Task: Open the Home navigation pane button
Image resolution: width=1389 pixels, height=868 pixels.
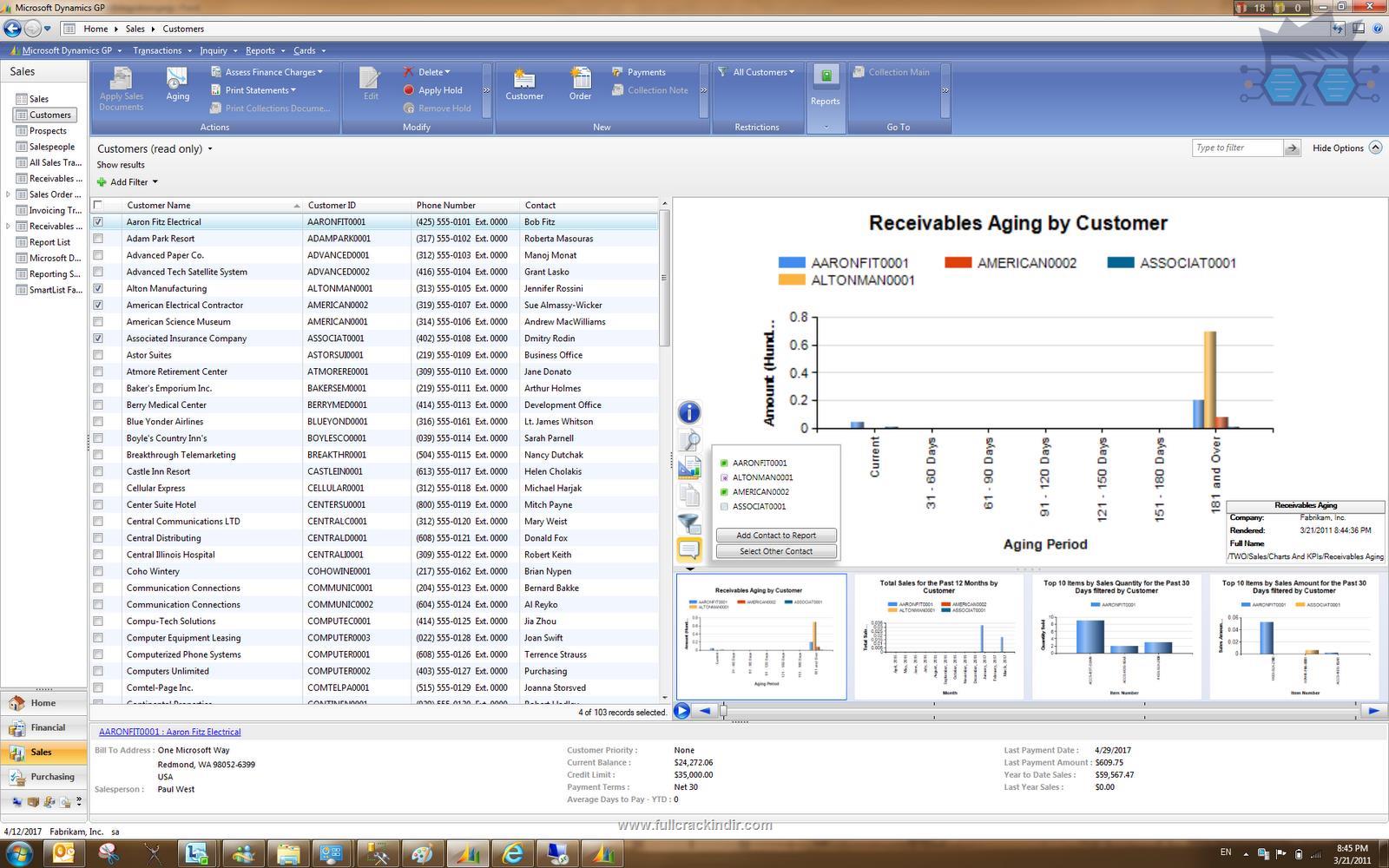Action: [x=43, y=703]
